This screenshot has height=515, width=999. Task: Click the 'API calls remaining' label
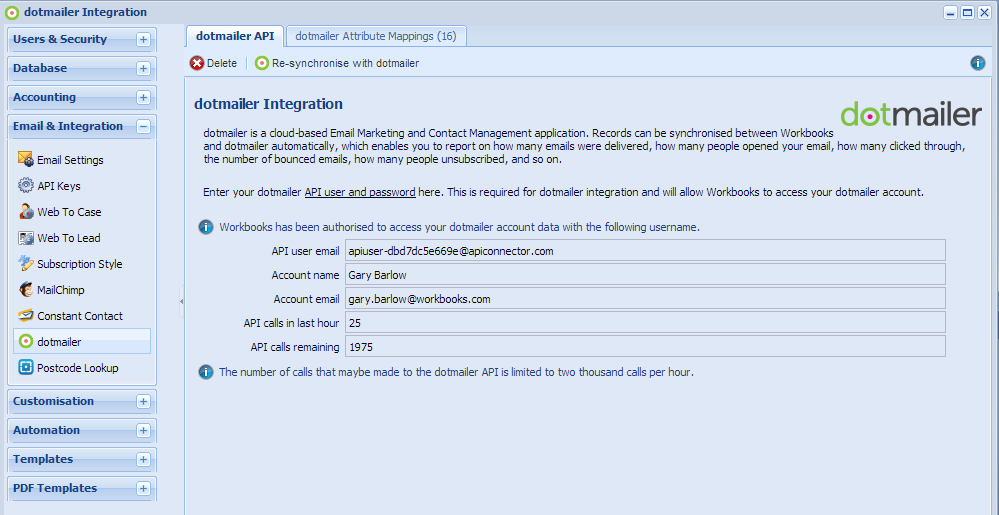294,347
